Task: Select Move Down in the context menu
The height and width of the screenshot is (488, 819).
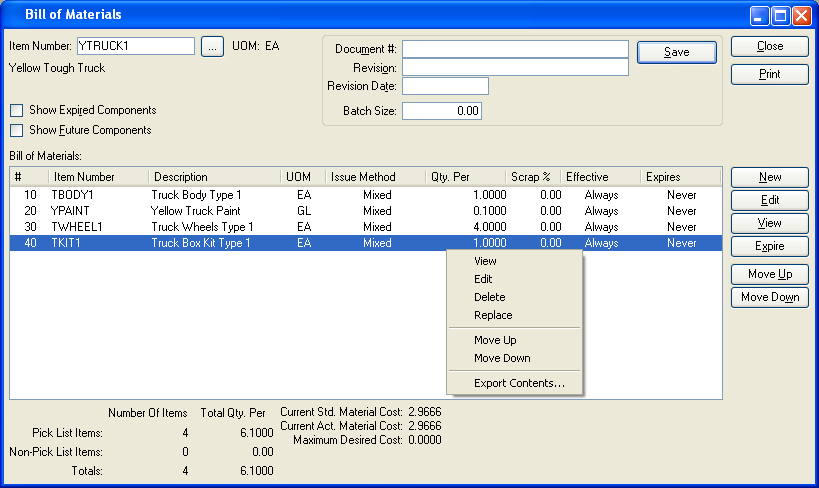Action: tap(502, 358)
